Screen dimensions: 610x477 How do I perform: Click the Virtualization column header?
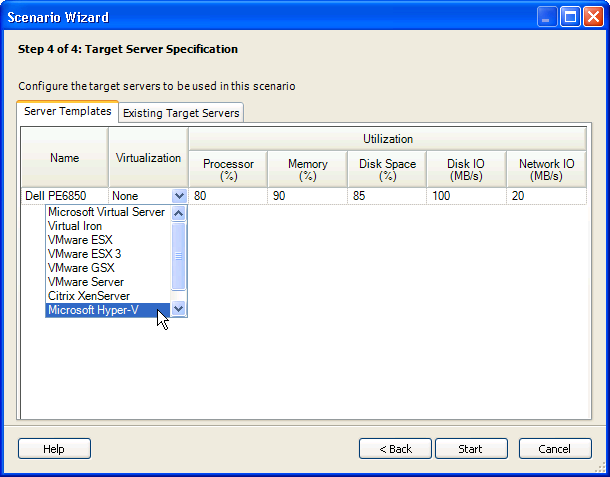click(148, 158)
